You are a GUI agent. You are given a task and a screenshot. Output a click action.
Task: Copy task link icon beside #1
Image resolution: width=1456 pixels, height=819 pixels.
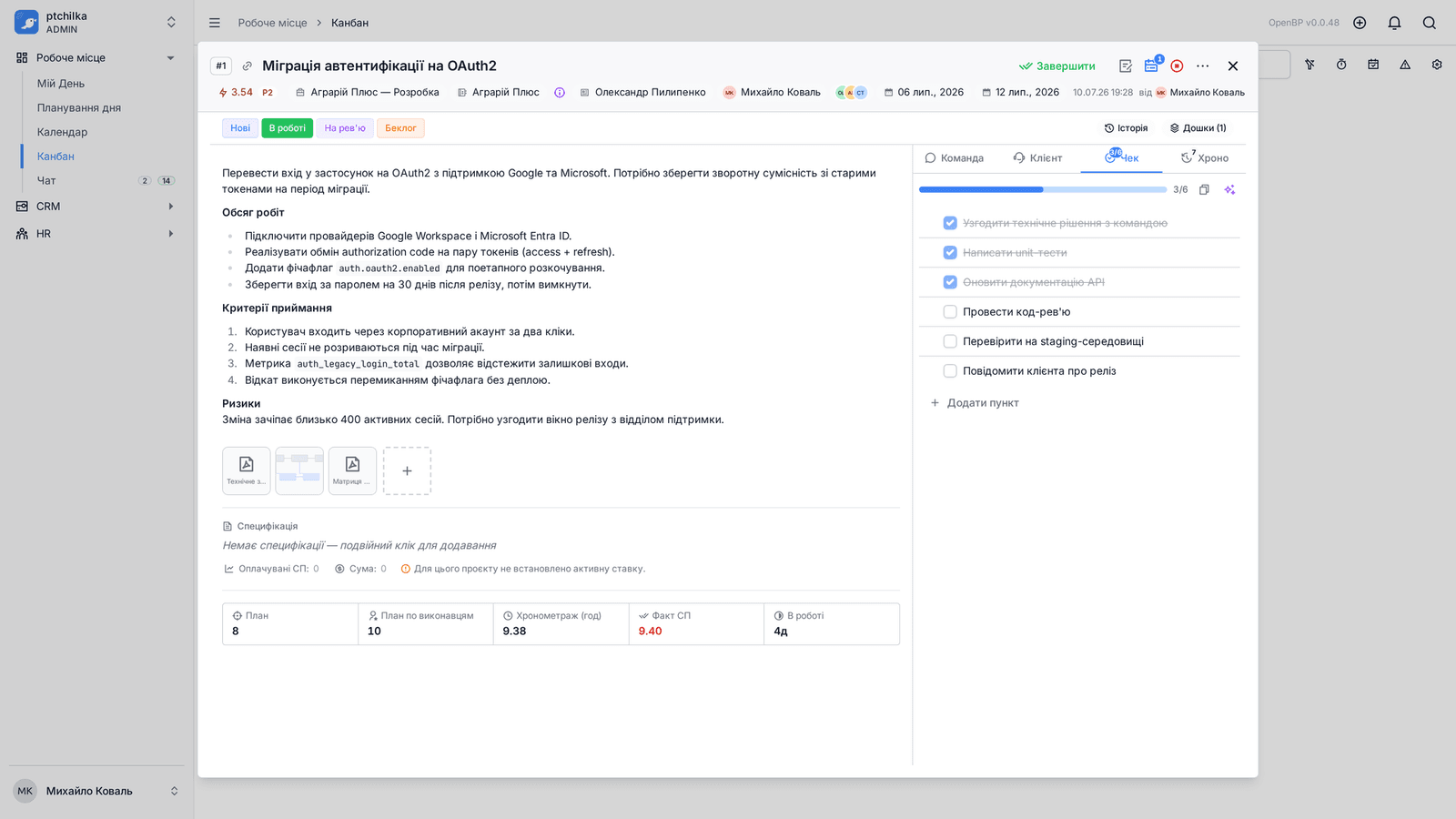tap(247, 66)
